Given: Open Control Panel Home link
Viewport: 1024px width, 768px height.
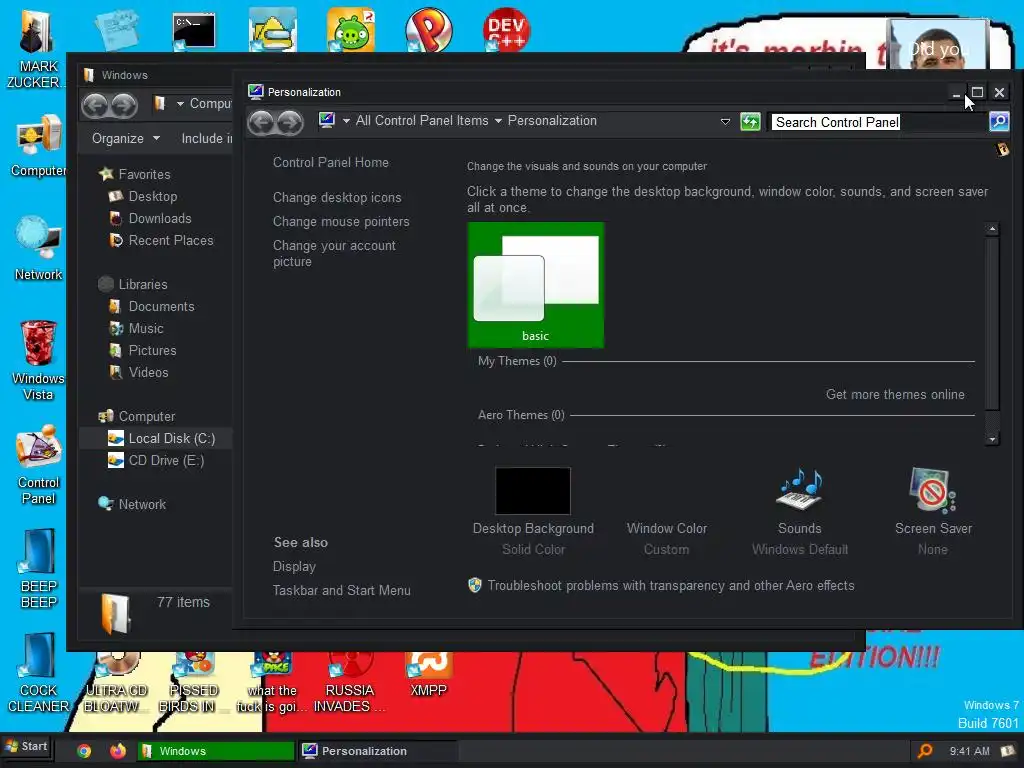Looking at the screenshot, I should click(330, 163).
